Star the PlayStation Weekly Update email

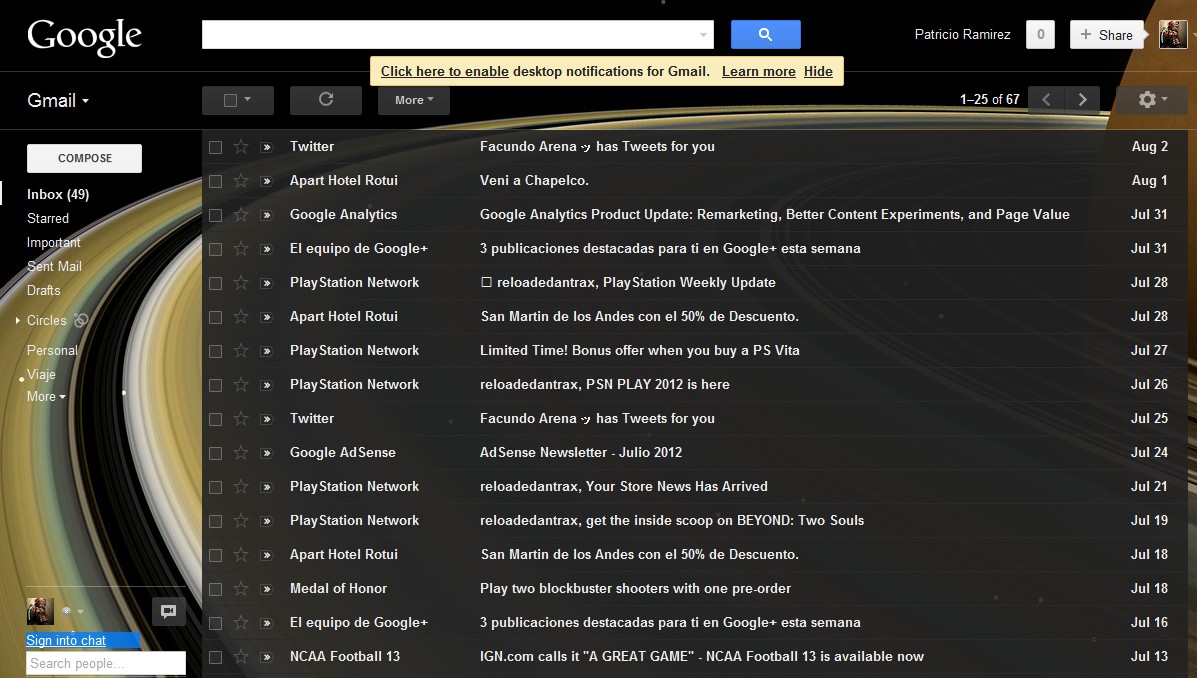tap(241, 282)
